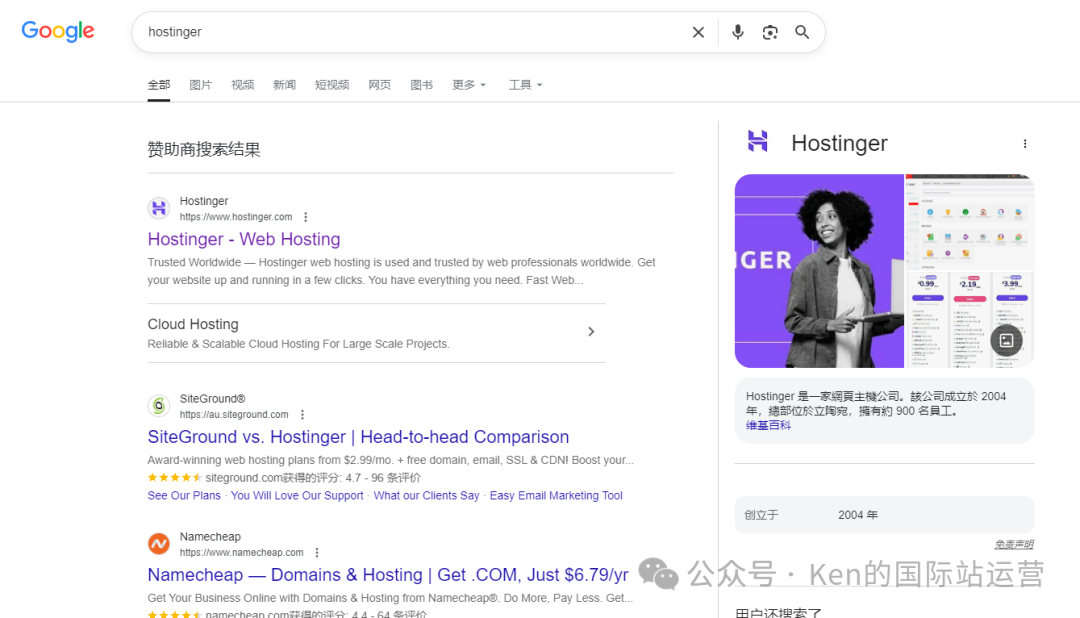
Task: Click What our Clients Say link
Action: pyautogui.click(x=426, y=495)
